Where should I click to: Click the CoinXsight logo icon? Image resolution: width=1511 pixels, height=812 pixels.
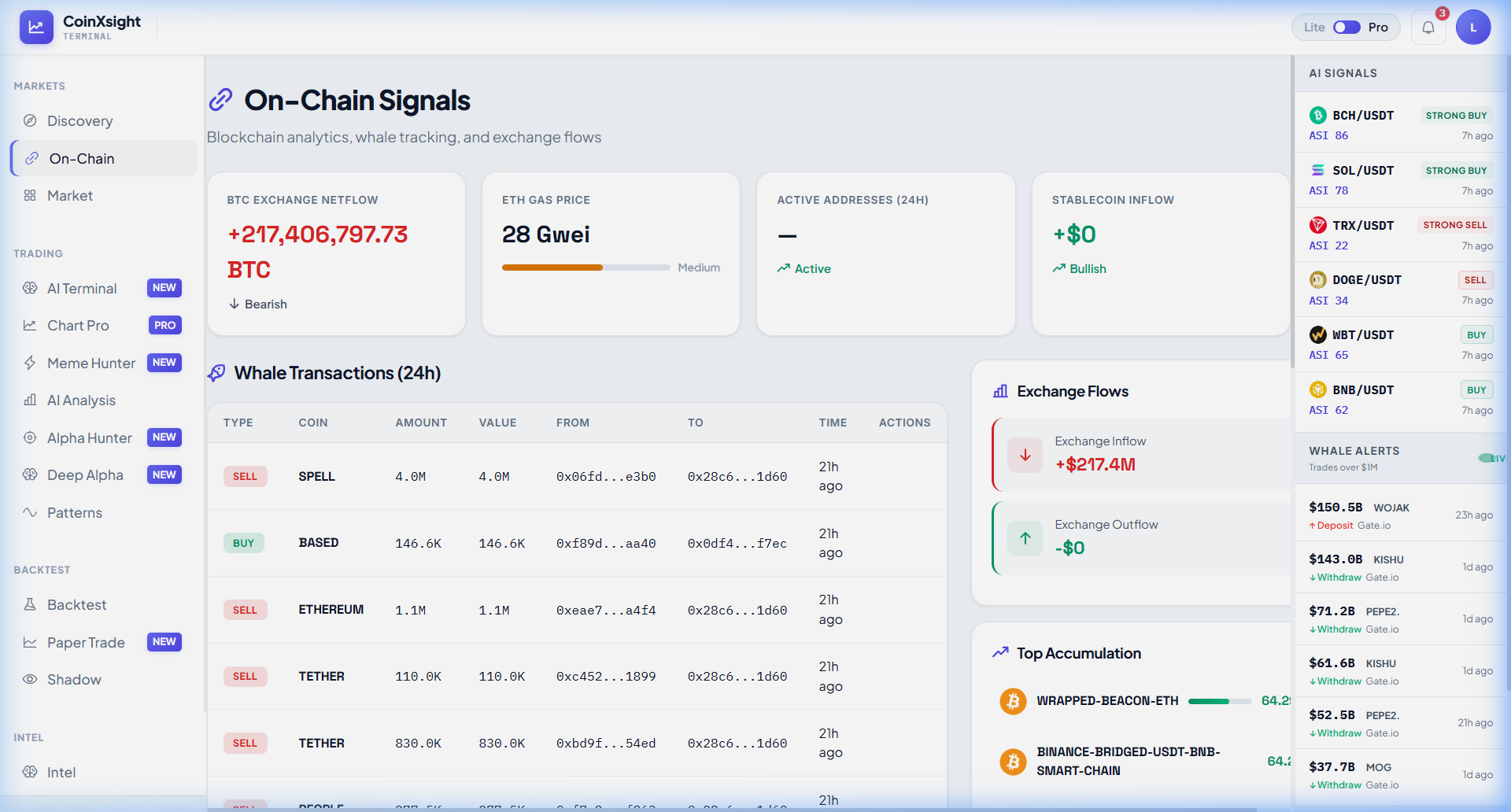click(36, 27)
